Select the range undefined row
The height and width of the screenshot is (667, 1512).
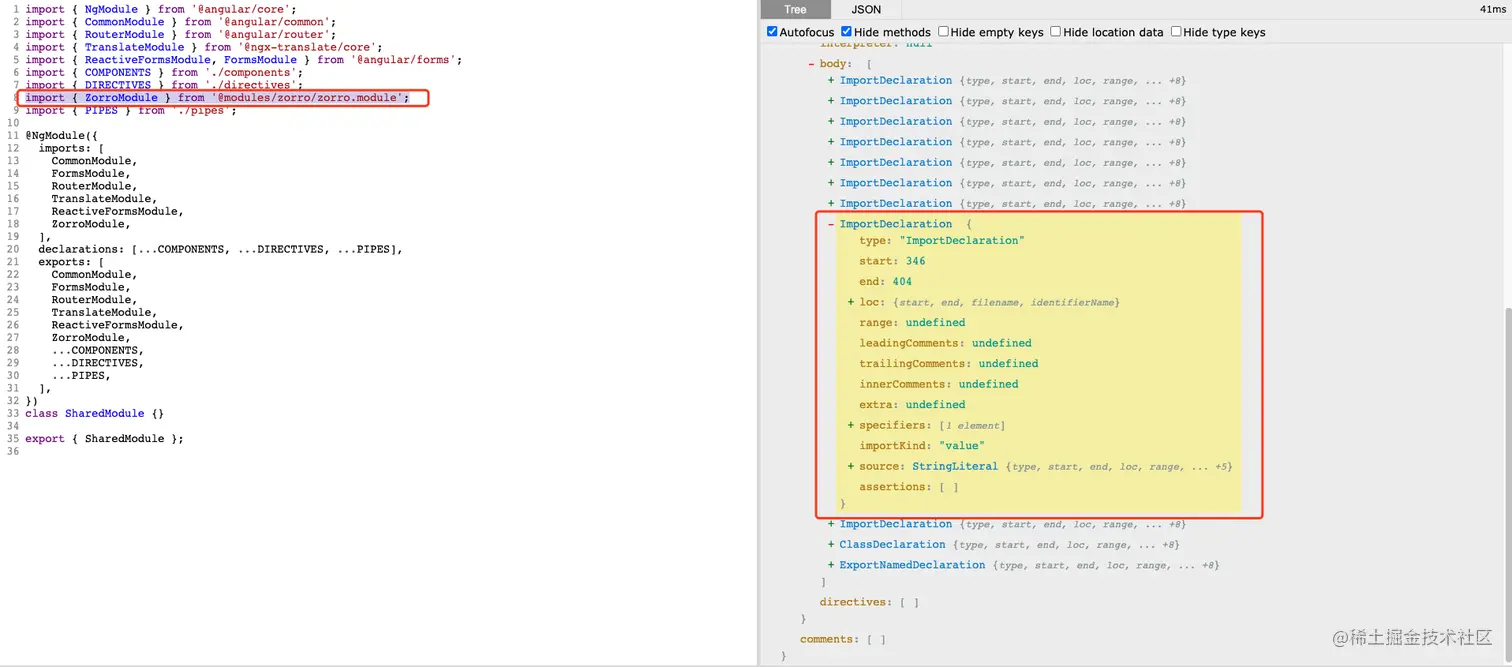click(x=912, y=323)
